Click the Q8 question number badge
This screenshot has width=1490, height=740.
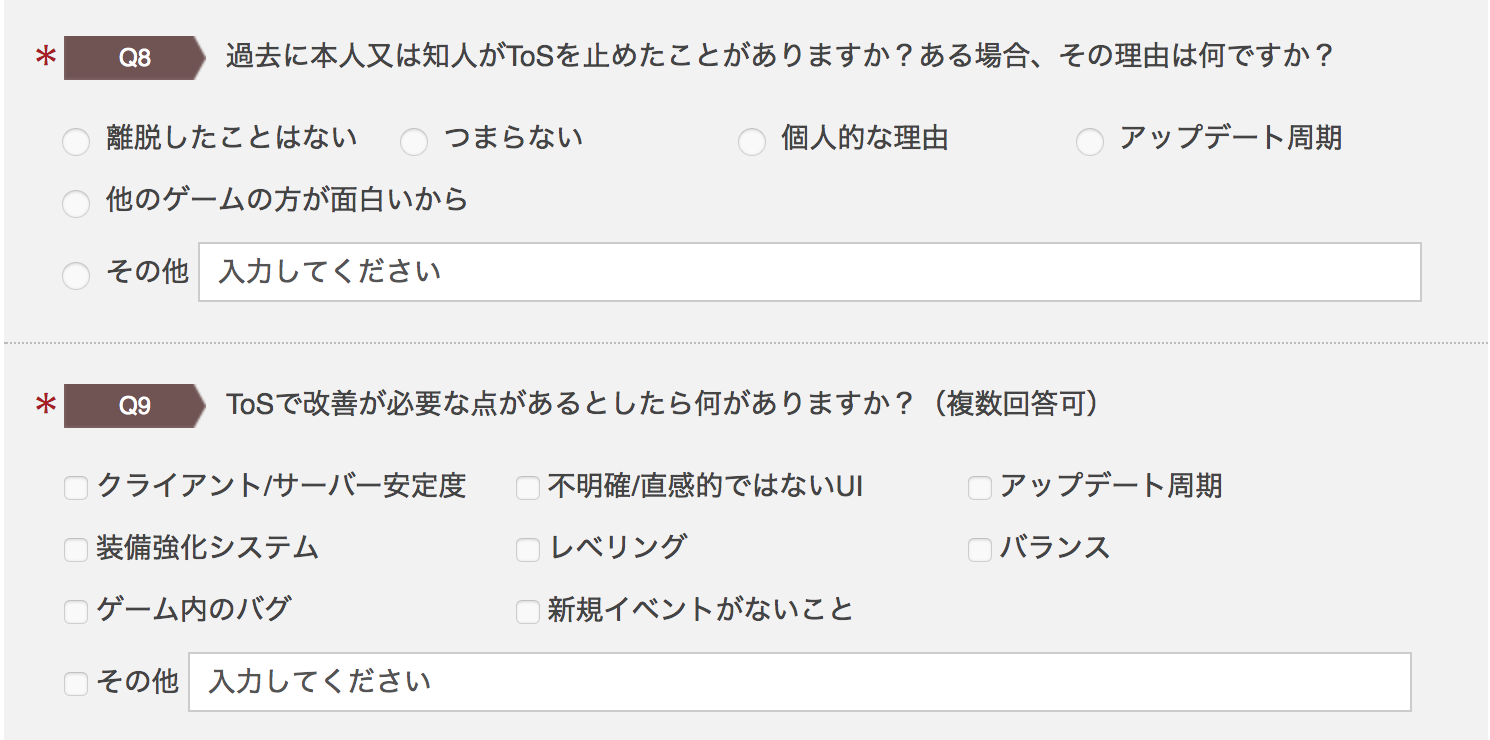pyautogui.click(x=134, y=58)
